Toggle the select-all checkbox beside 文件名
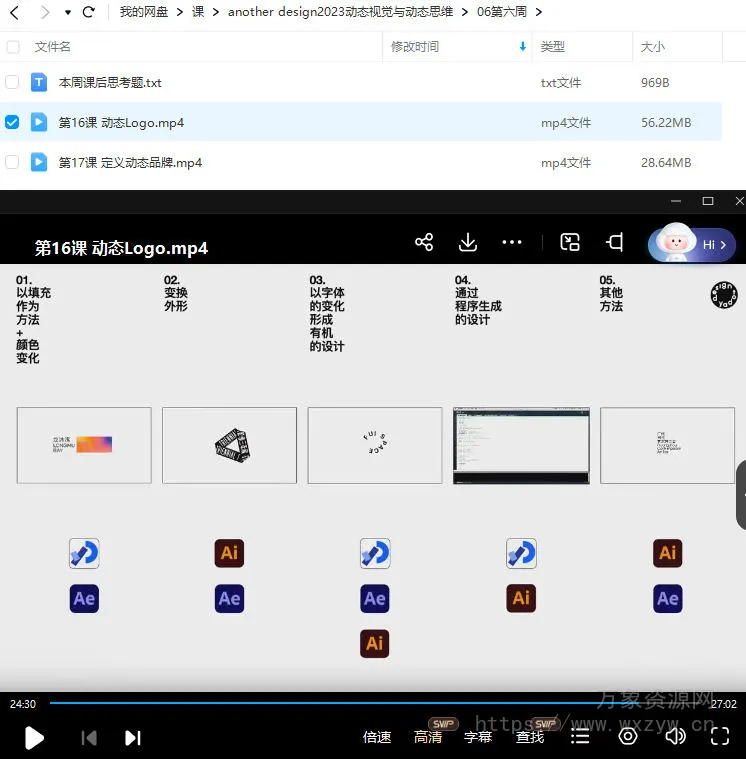The width and height of the screenshot is (746, 759). [x=12, y=47]
